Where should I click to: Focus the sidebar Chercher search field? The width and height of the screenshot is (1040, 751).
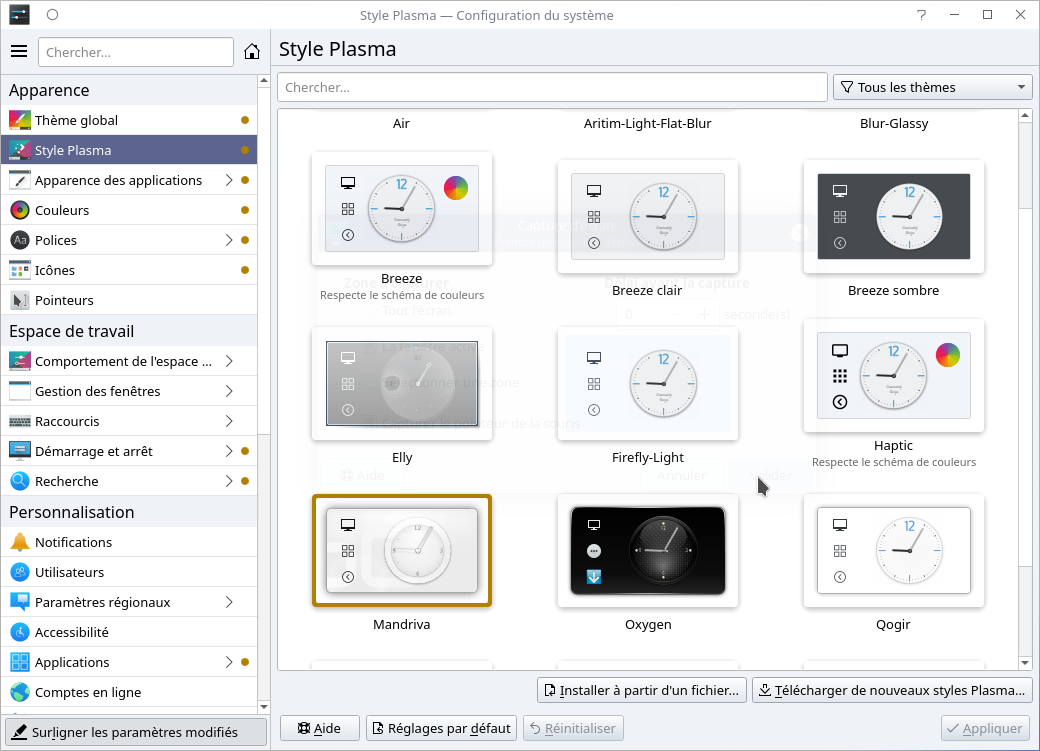coord(136,52)
